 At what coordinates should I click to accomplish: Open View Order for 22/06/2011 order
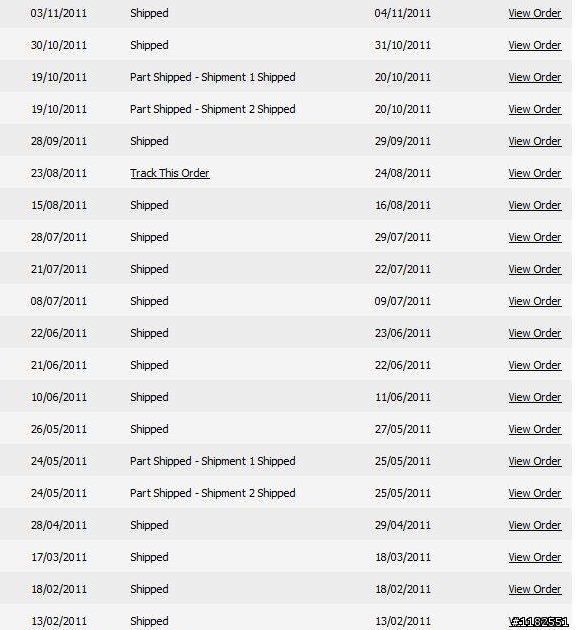point(535,333)
